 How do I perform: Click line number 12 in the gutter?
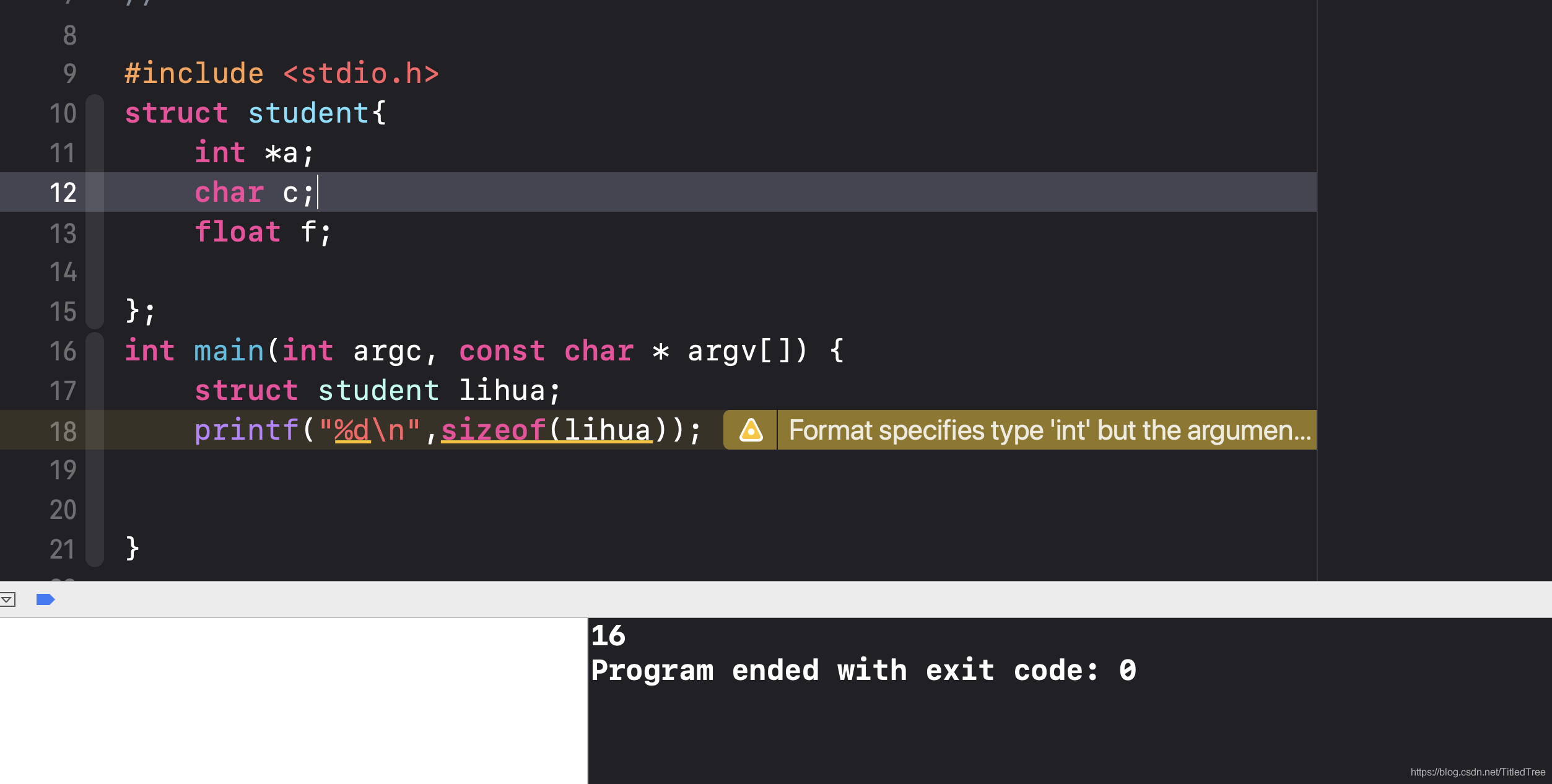click(63, 193)
